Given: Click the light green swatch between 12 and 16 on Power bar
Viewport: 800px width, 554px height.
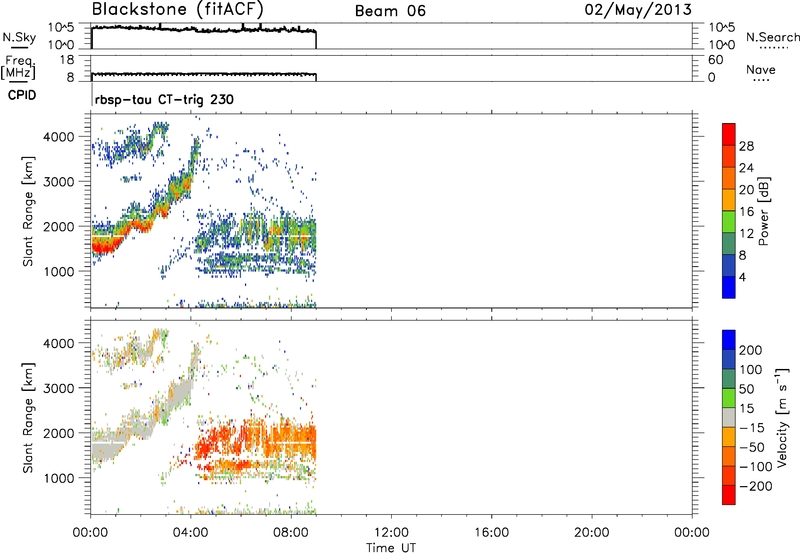Looking at the screenshot, I should 729,222.
